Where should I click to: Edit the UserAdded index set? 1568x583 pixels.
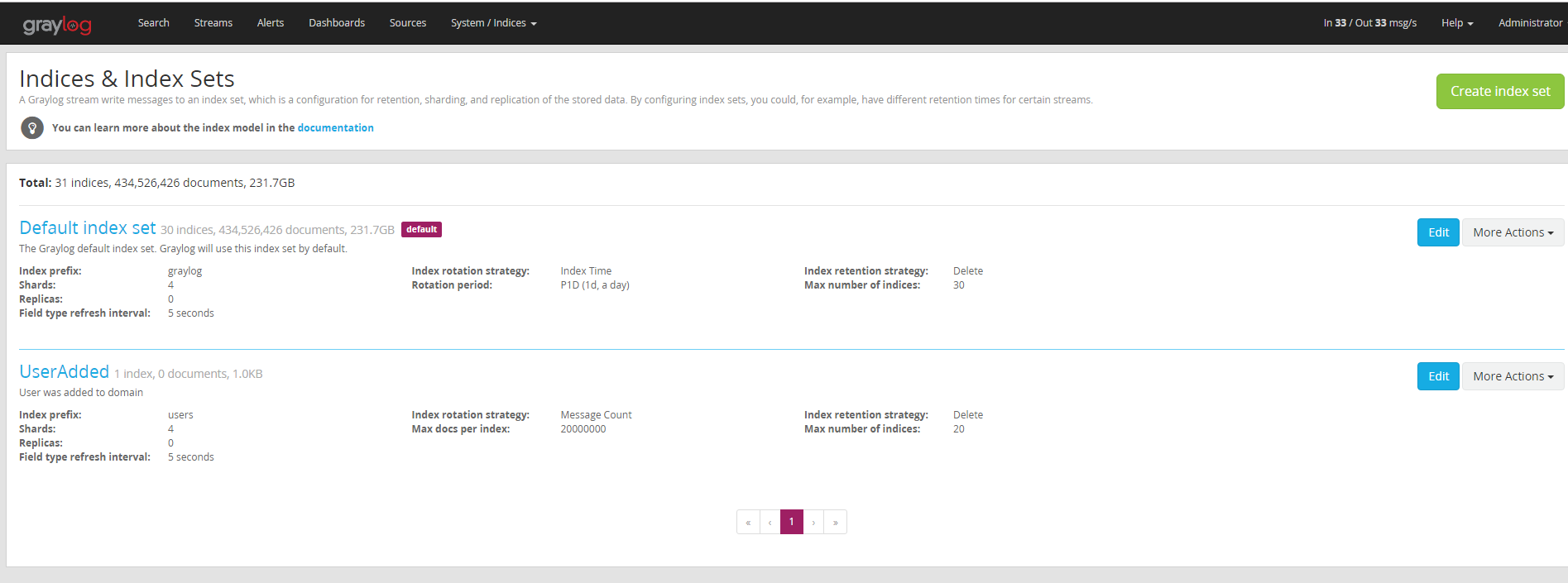point(1438,376)
